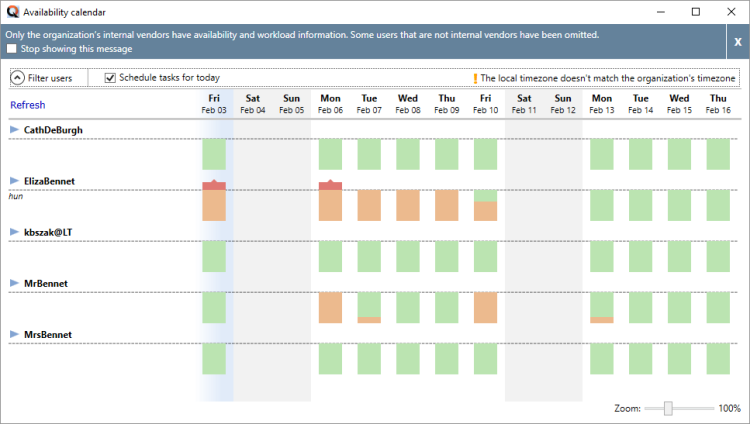Select the Fri Feb 03 column header
Image resolution: width=750 pixels, height=424 pixels.
click(x=214, y=104)
